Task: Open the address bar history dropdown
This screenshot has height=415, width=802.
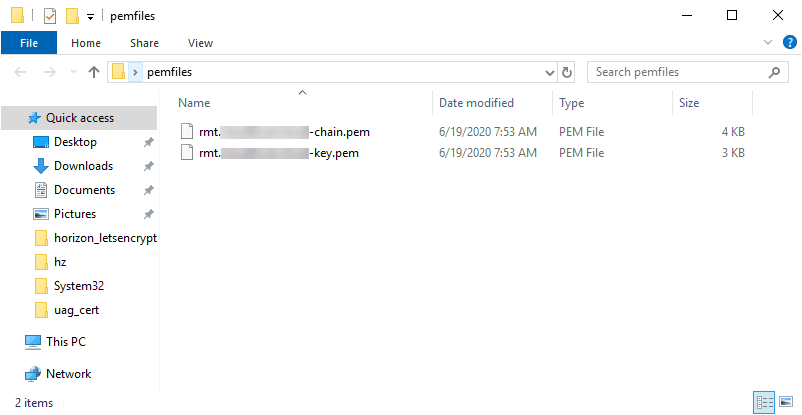Action: click(549, 72)
